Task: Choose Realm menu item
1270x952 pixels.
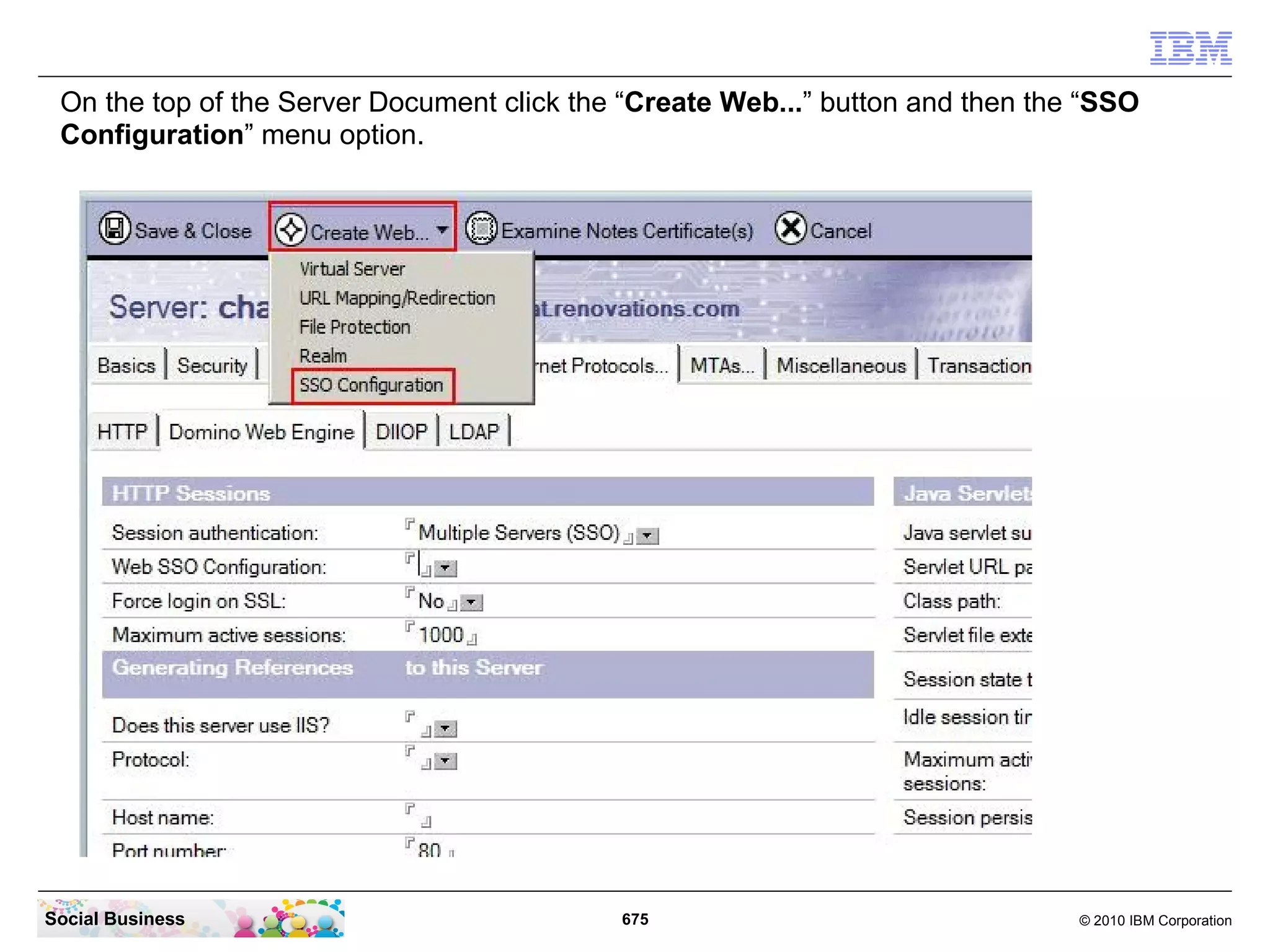Action: click(x=323, y=356)
